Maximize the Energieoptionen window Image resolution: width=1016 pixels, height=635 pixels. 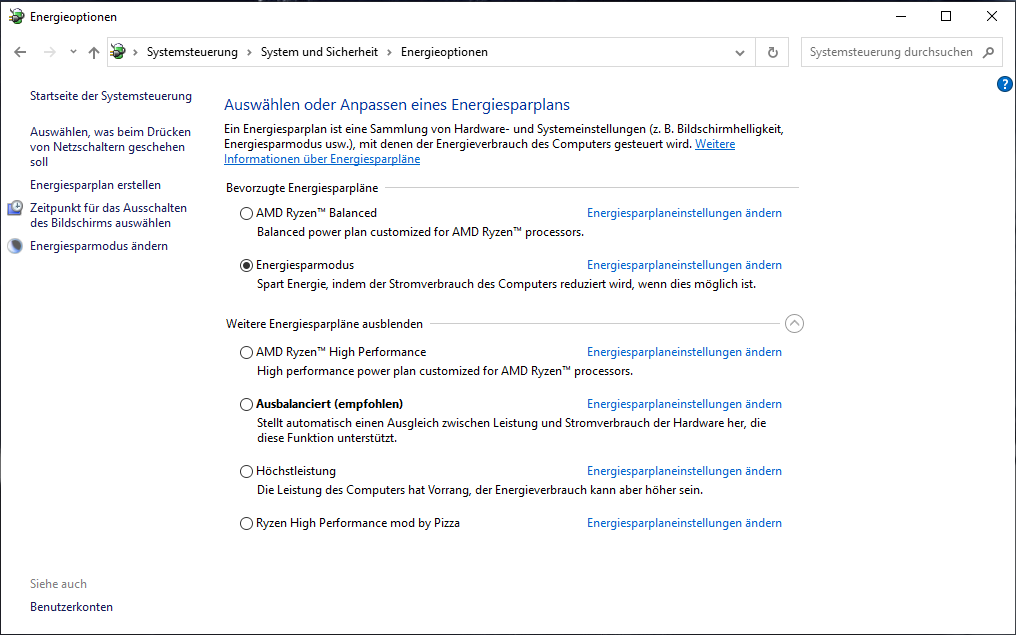pyautogui.click(x=946, y=16)
